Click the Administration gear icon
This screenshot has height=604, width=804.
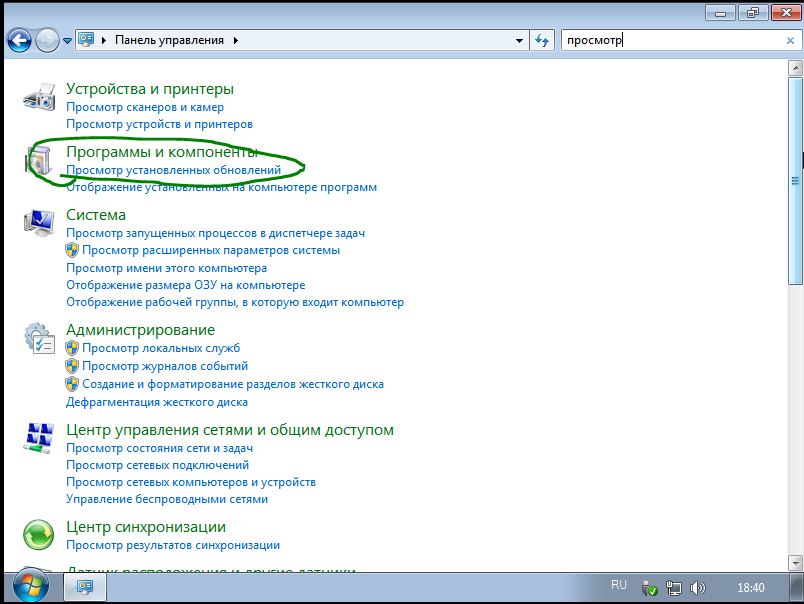pyautogui.click(x=39, y=338)
